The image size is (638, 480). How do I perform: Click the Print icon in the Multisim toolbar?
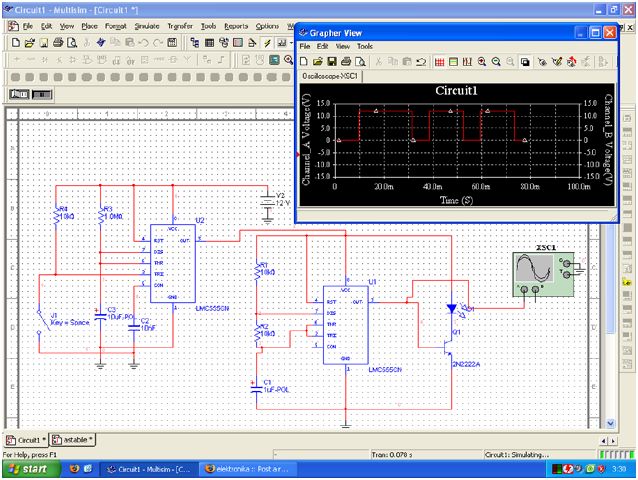58,43
